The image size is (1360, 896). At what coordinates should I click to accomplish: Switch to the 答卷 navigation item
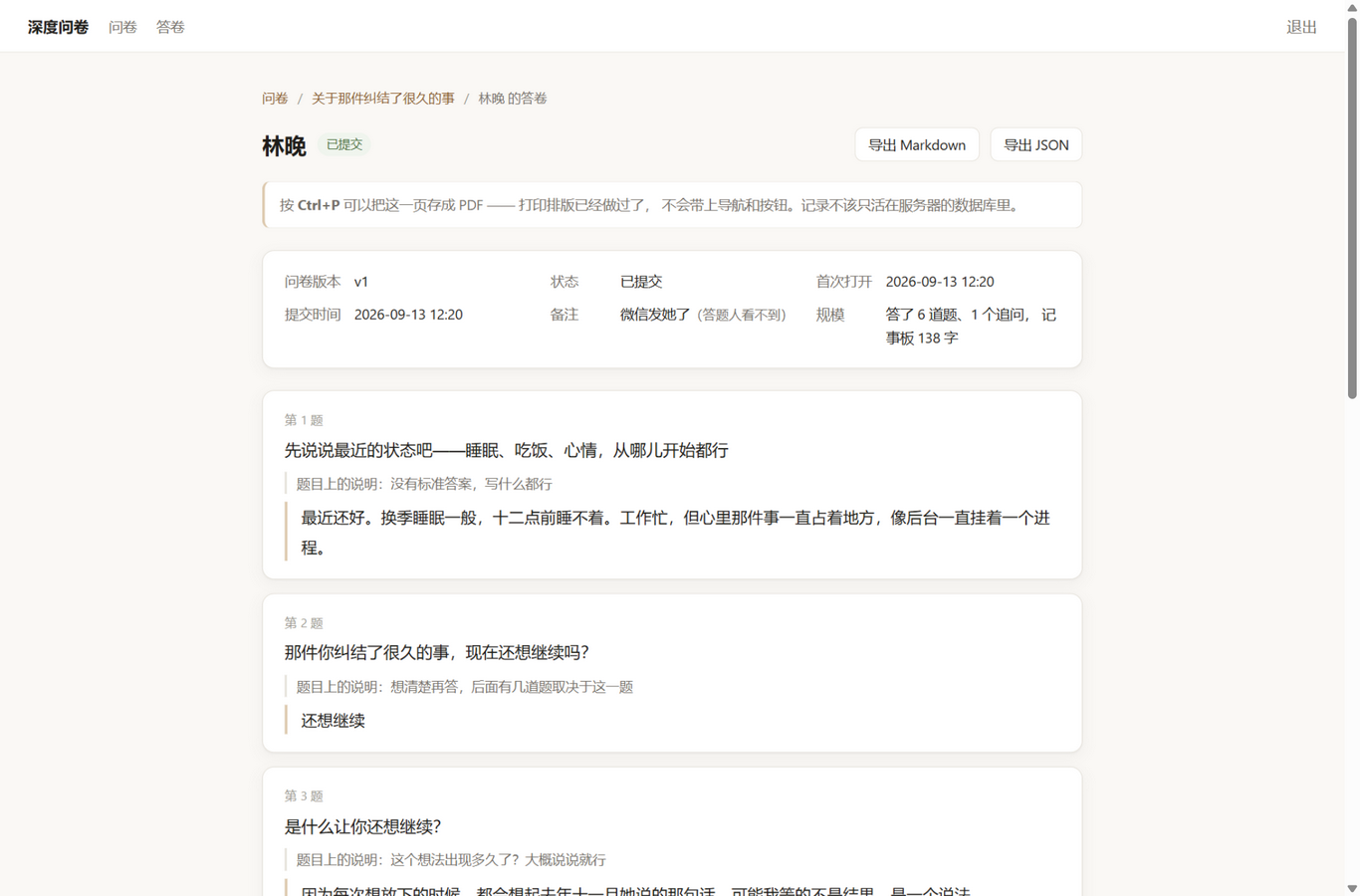coord(170,27)
